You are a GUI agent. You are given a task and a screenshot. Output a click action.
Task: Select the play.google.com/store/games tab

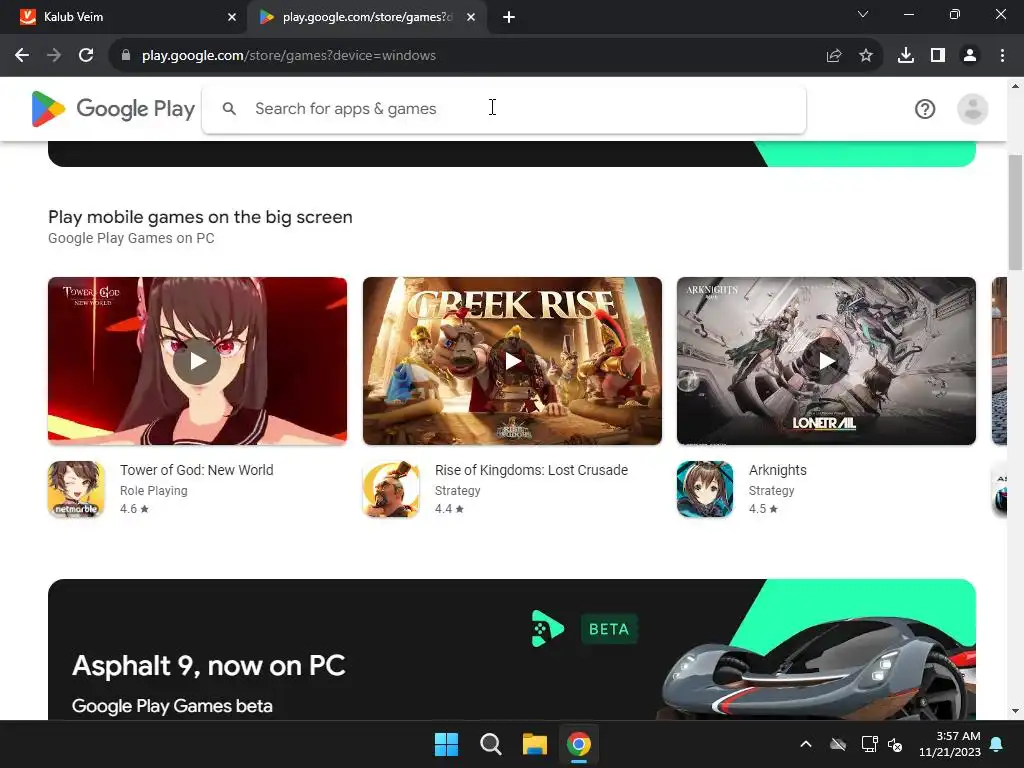(x=367, y=17)
